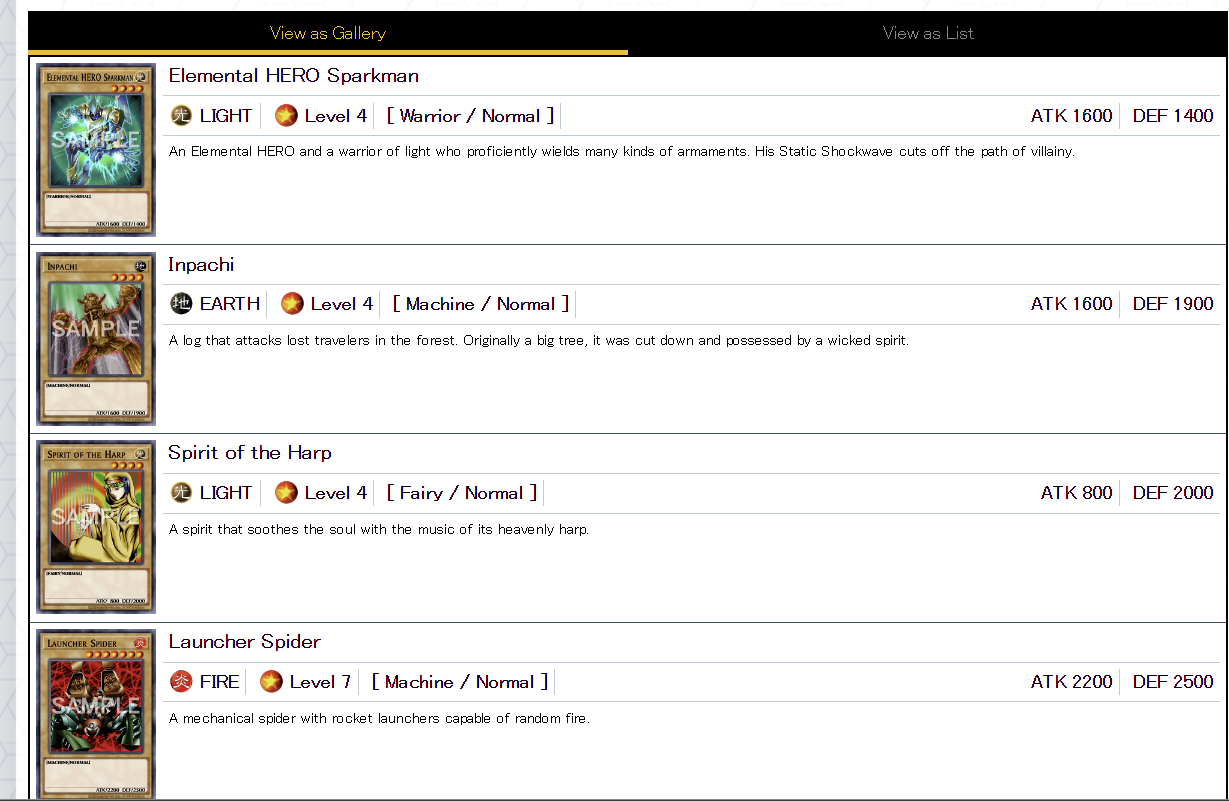Click the EARTH attribute icon for Inpachi
This screenshot has width=1229, height=801.
[x=181, y=304]
